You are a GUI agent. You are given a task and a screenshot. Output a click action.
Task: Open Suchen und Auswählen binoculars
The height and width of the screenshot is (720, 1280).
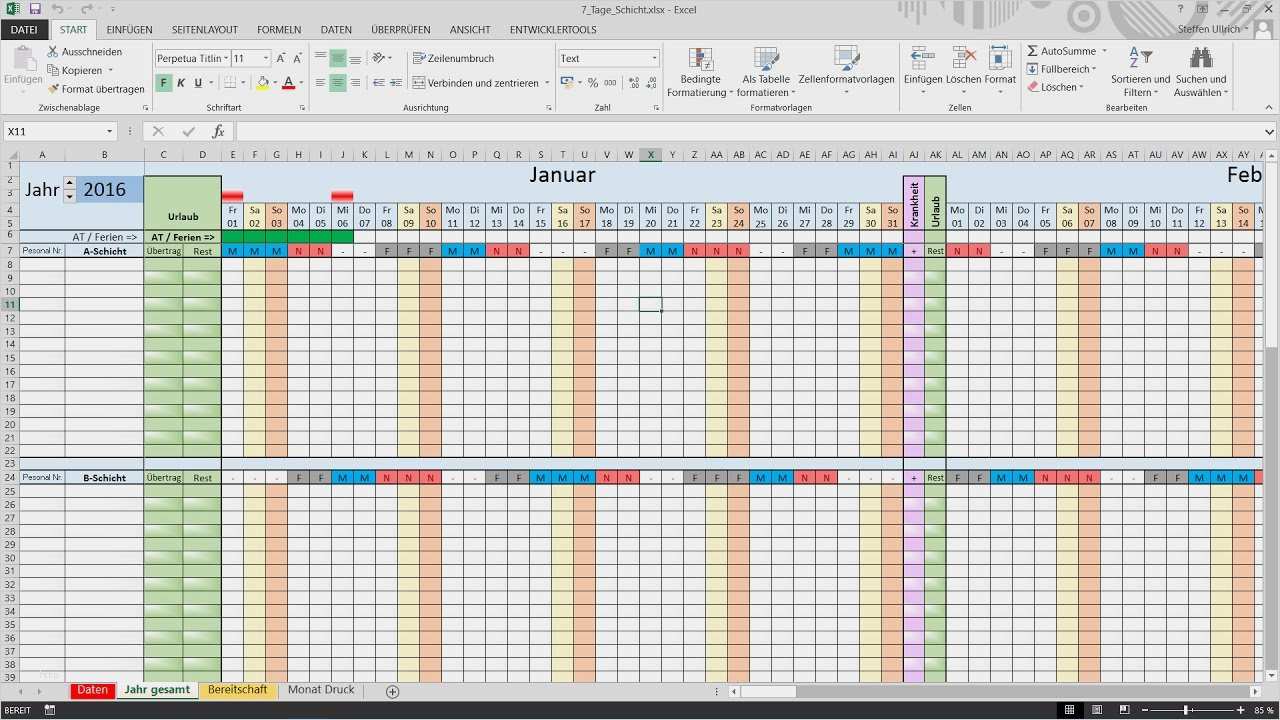point(1201,72)
